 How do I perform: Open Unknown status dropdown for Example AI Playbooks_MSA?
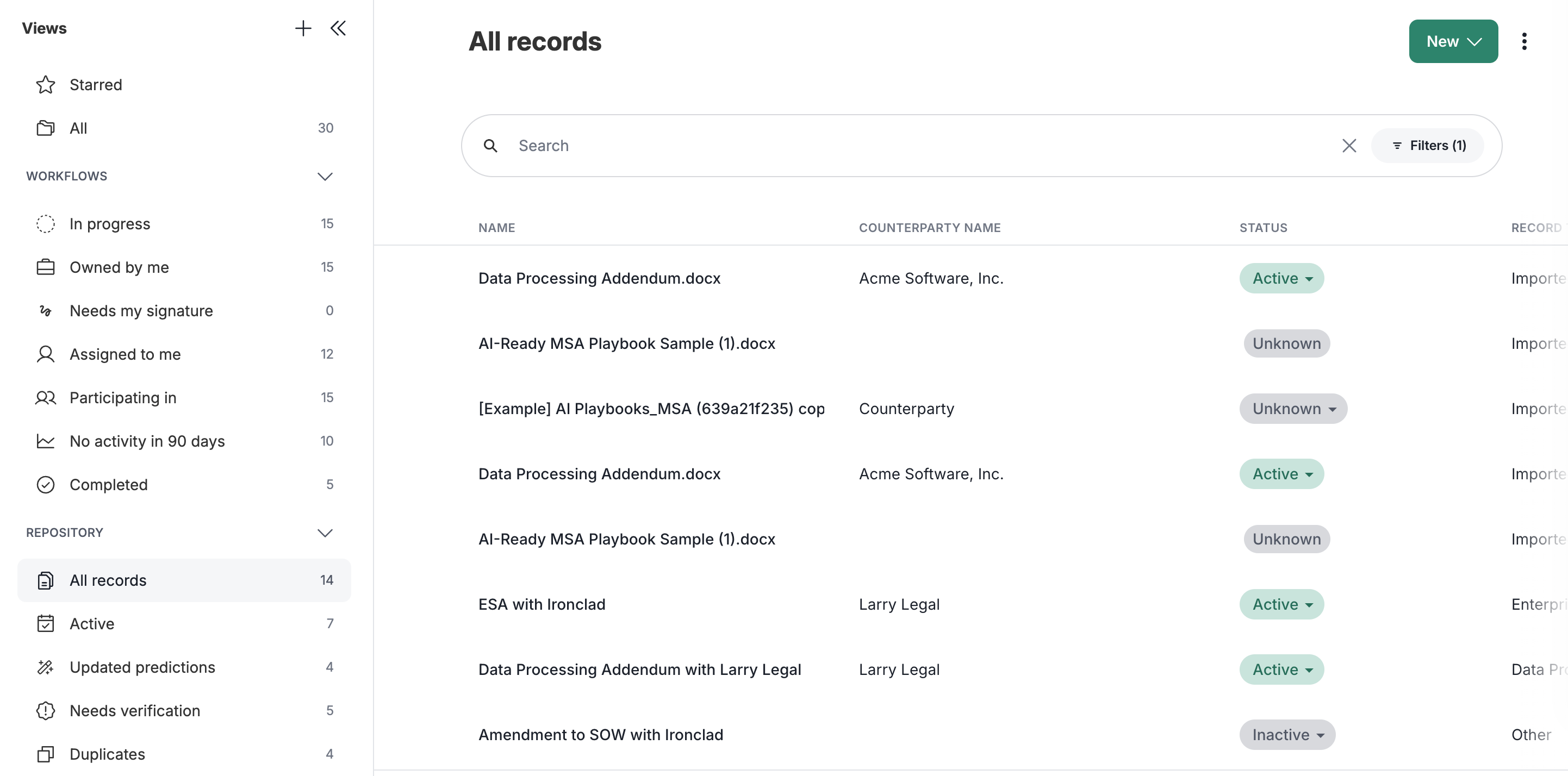(x=1293, y=409)
